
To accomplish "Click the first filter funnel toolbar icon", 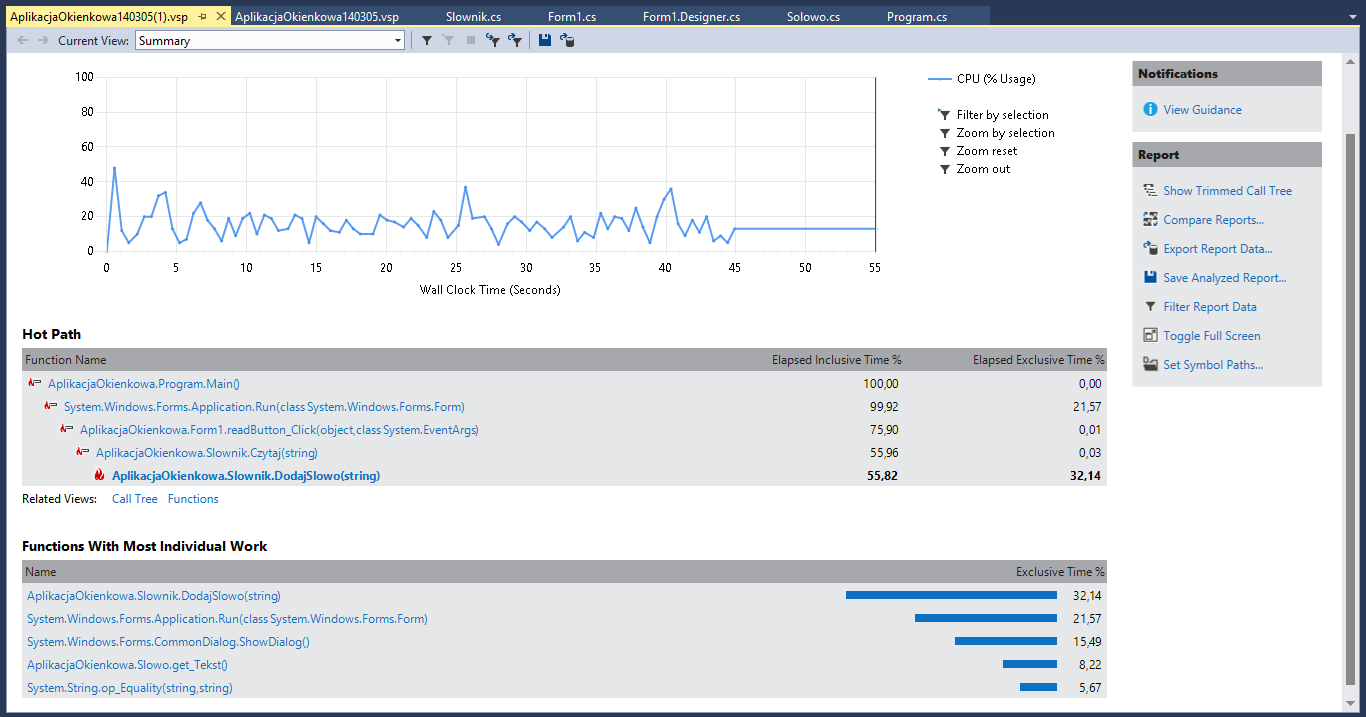I will [427, 40].
